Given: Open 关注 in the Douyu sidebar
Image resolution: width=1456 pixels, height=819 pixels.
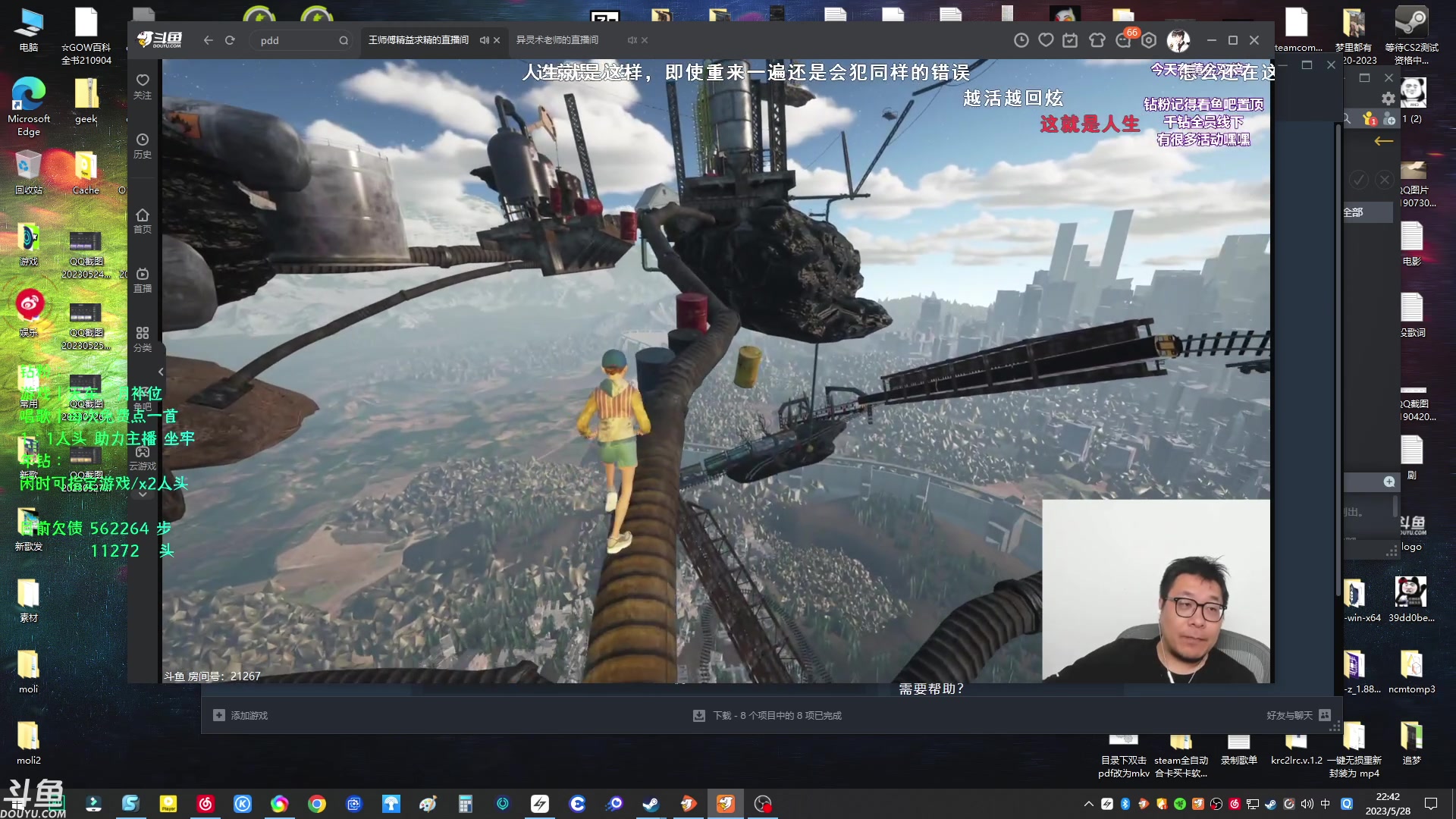Looking at the screenshot, I should tap(143, 86).
